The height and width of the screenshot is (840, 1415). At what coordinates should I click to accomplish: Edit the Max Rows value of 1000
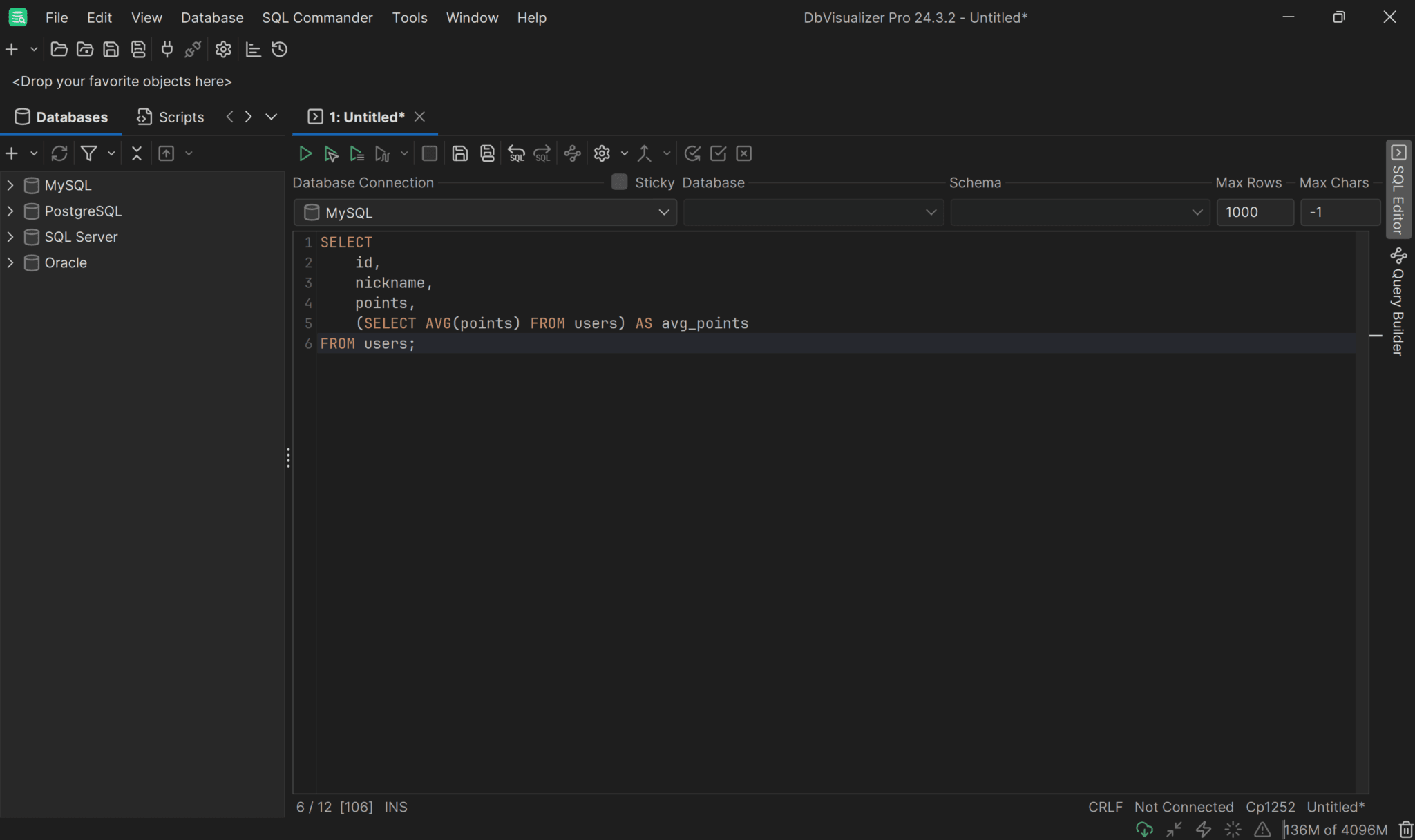1254,212
